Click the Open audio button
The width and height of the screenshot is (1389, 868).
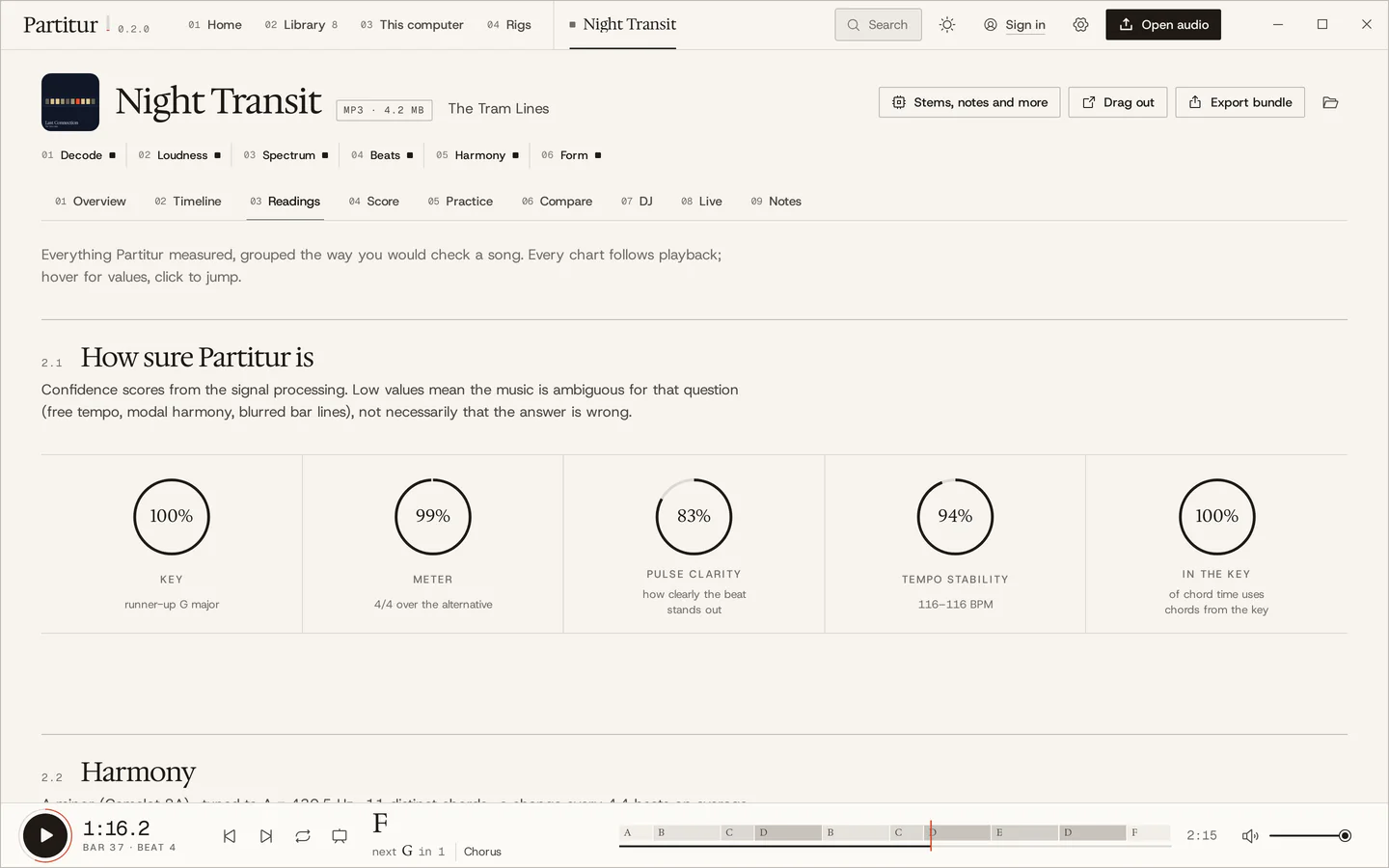coord(1163,25)
